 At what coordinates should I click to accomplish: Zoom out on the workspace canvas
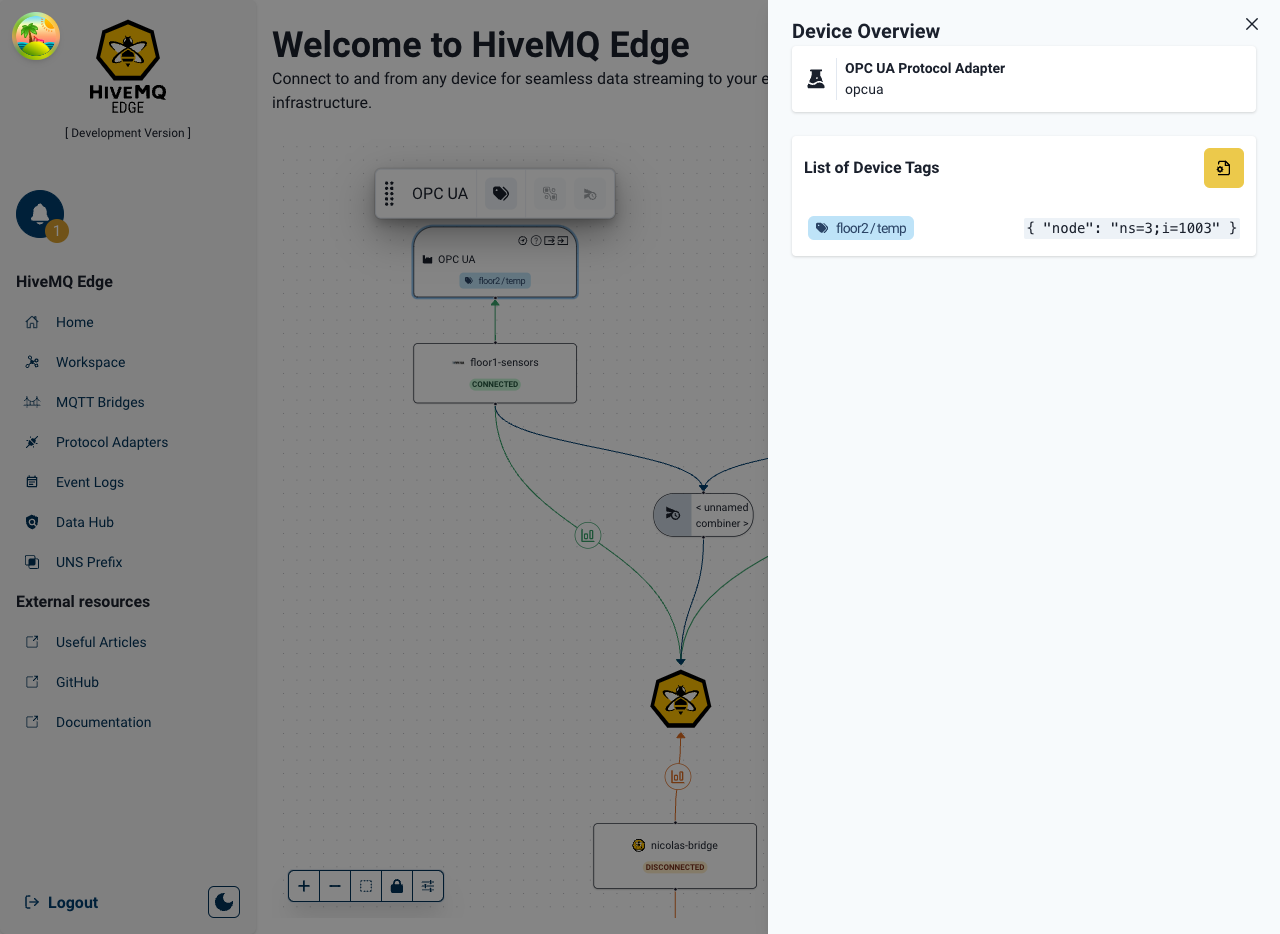(x=335, y=886)
